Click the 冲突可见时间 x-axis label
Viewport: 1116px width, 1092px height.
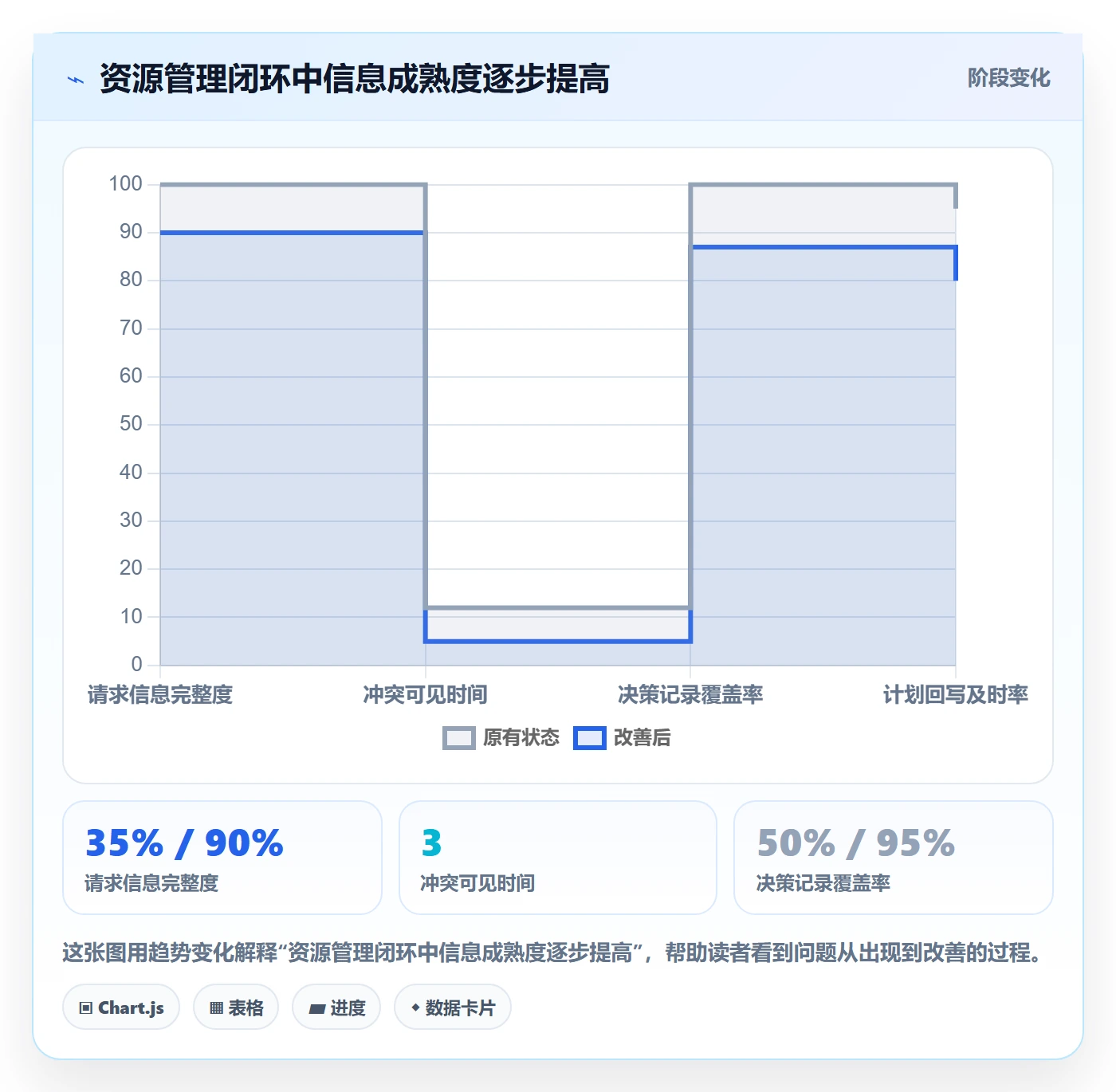pyautogui.click(x=425, y=695)
